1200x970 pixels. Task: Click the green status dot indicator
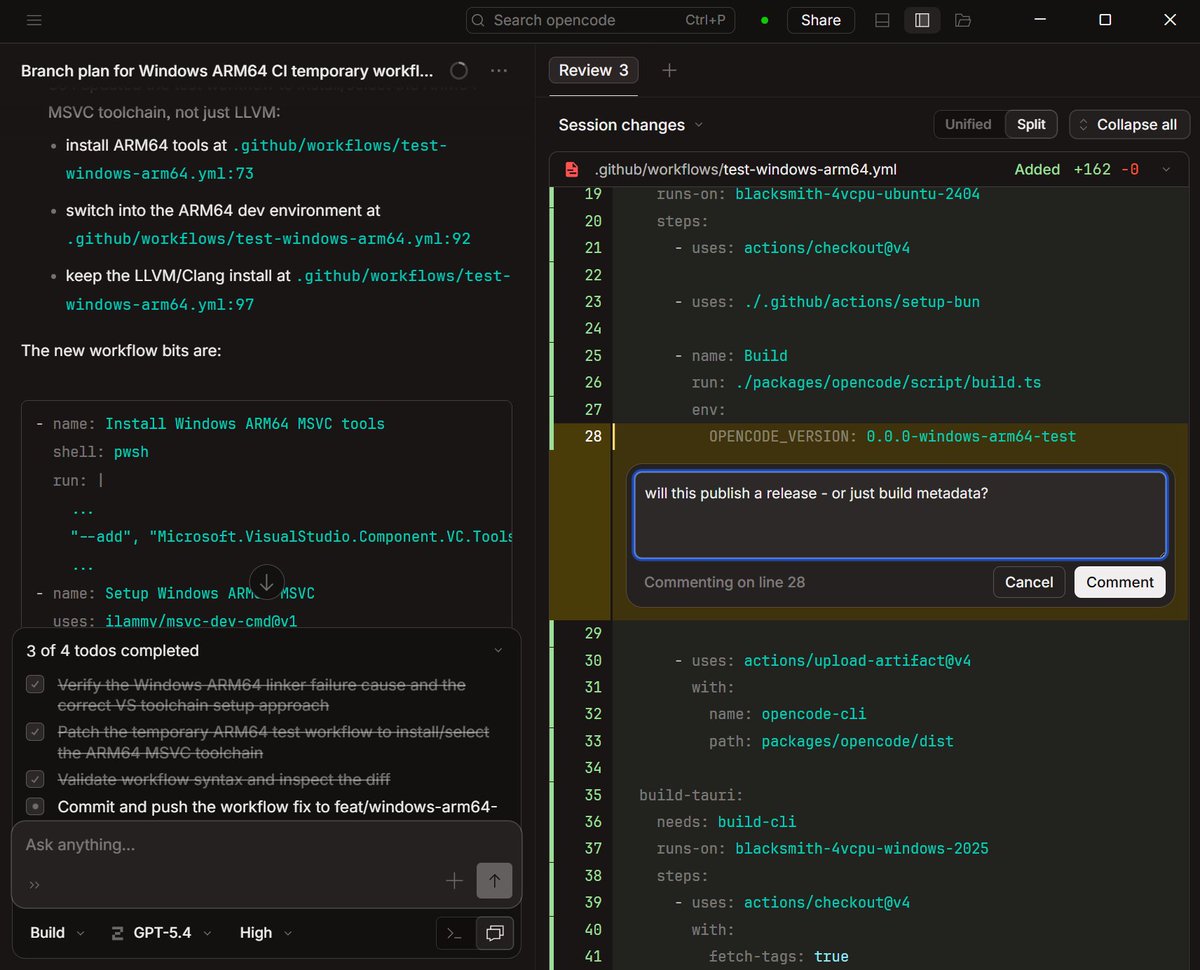coord(765,20)
